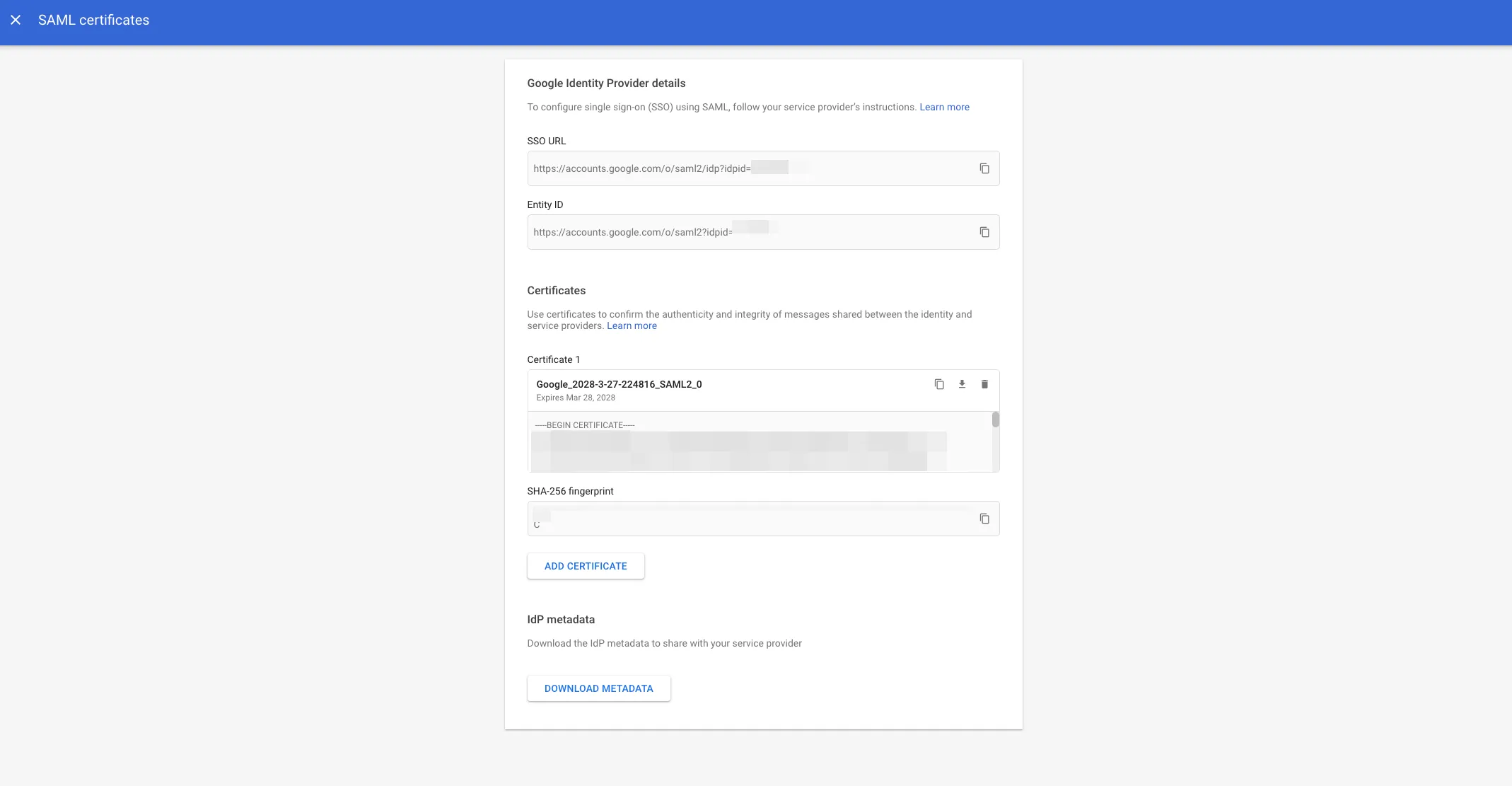The height and width of the screenshot is (786, 1512).
Task: Click the ADD CERTIFICATE button
Action: coord(585,566)
